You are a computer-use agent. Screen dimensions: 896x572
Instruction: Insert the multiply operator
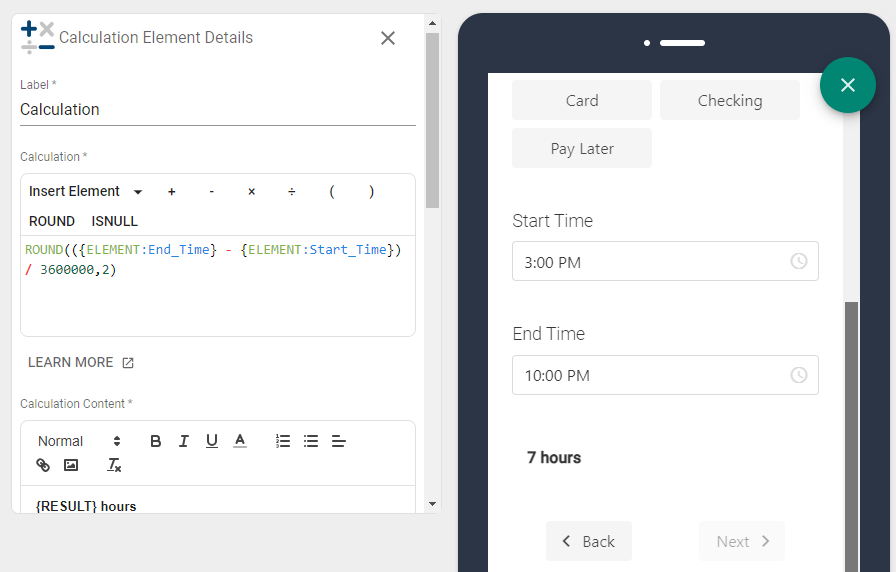(251, 192)
